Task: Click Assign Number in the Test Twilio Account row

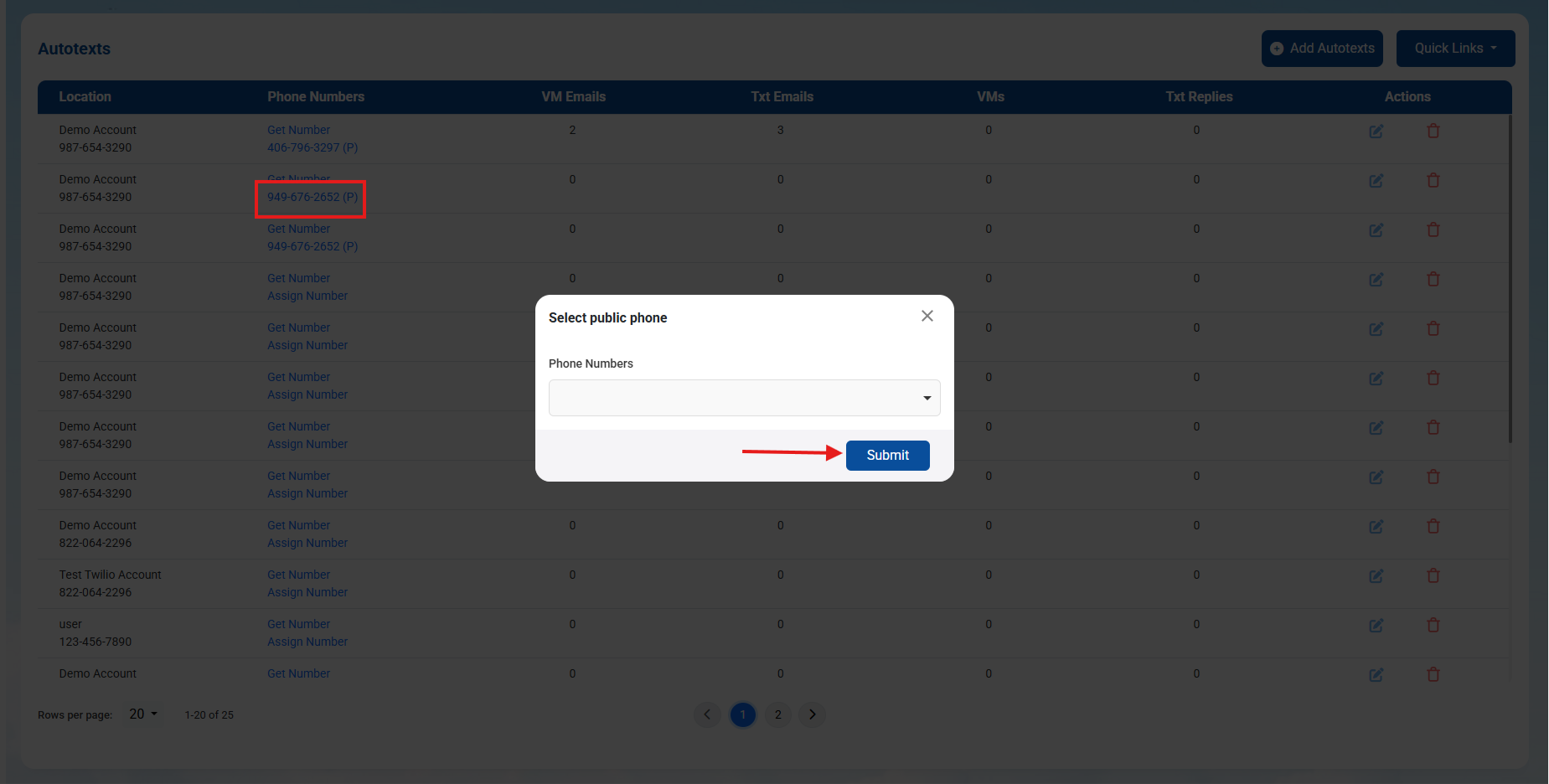Action: (307, 592)
